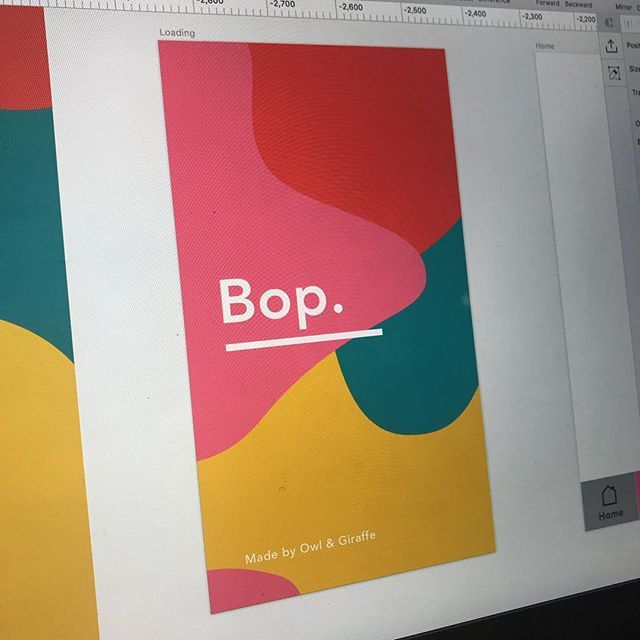Click the Home house icon in tab bar
Screen dimensions: 640x640
pos(609,496)
